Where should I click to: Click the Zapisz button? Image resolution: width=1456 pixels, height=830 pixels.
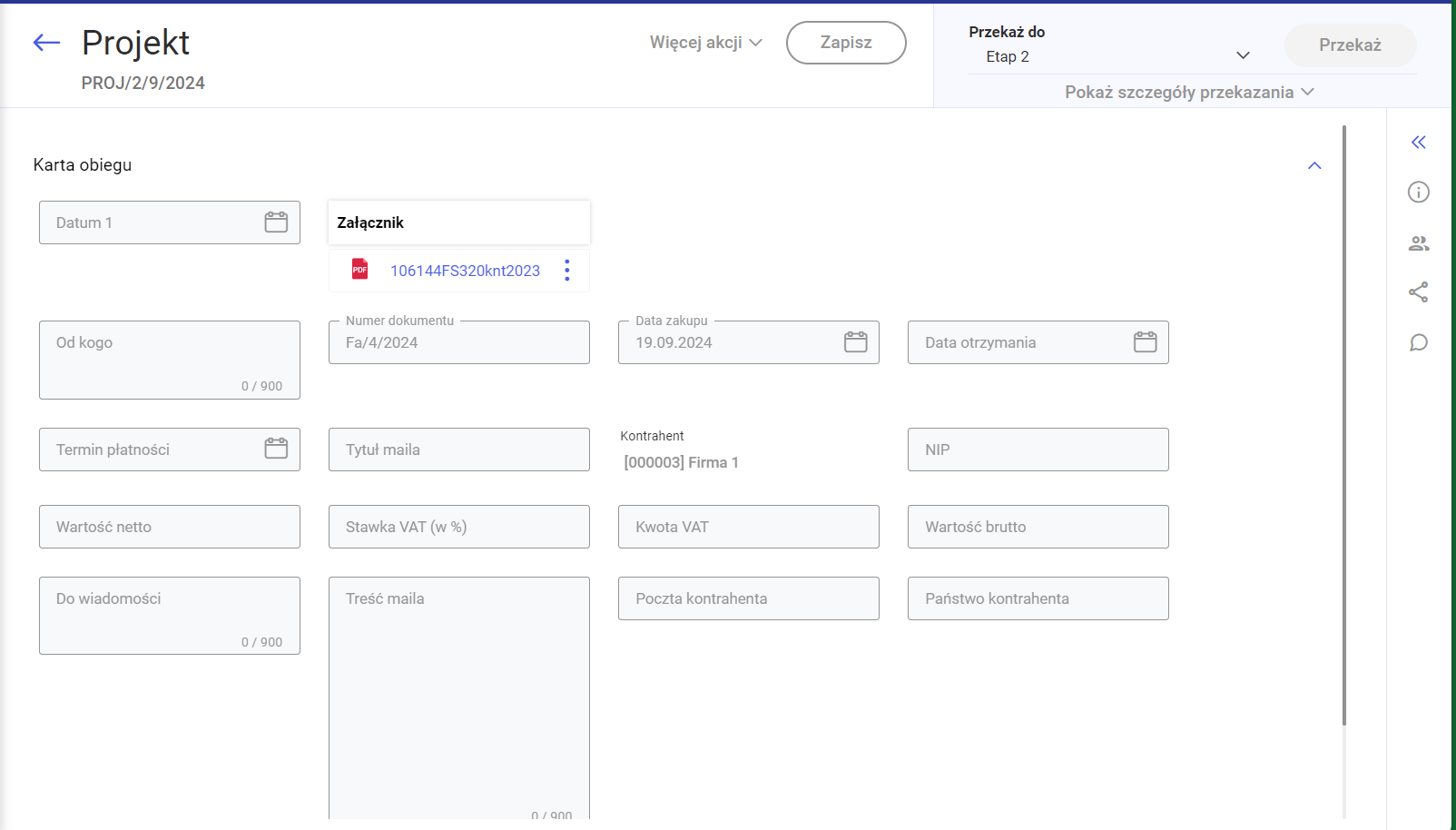[845, 43]
